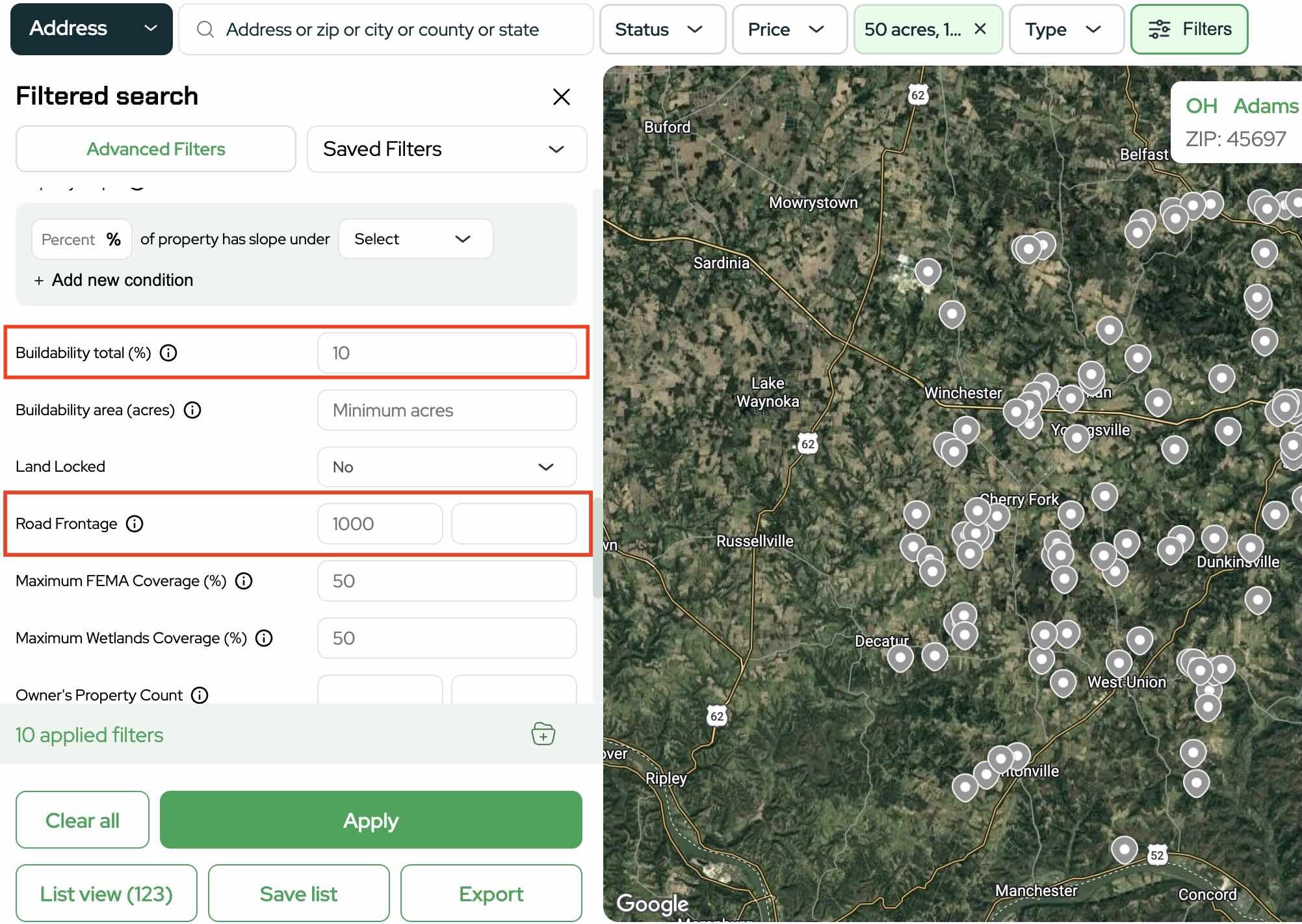The image size is (1302, 924).
Task: Click the Maximum FEMA Coverage info icon
Action: coord(244,581)
